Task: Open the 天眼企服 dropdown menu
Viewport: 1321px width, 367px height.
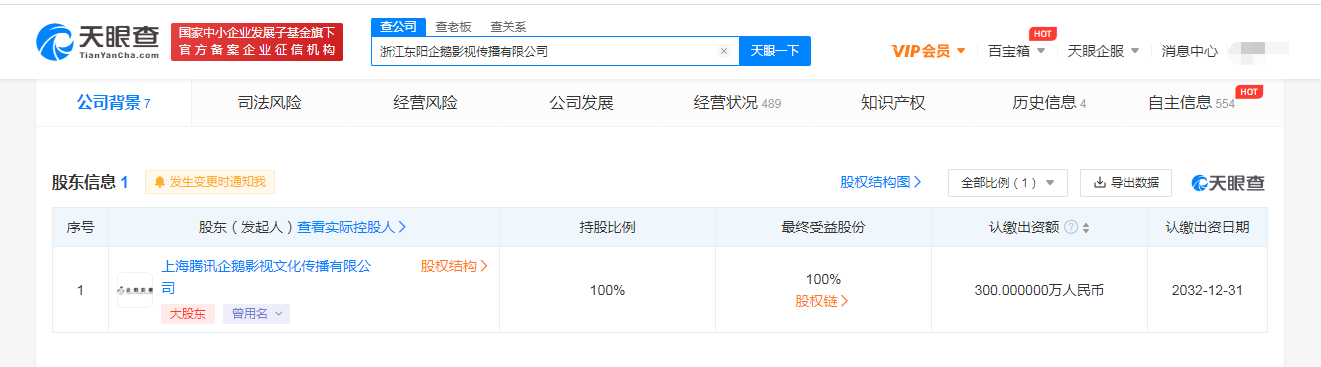Action: (x=1104, y=51)
